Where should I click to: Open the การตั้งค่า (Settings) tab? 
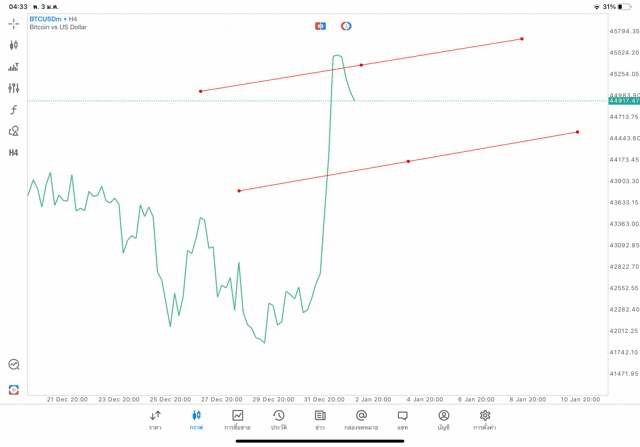point(485,419)
